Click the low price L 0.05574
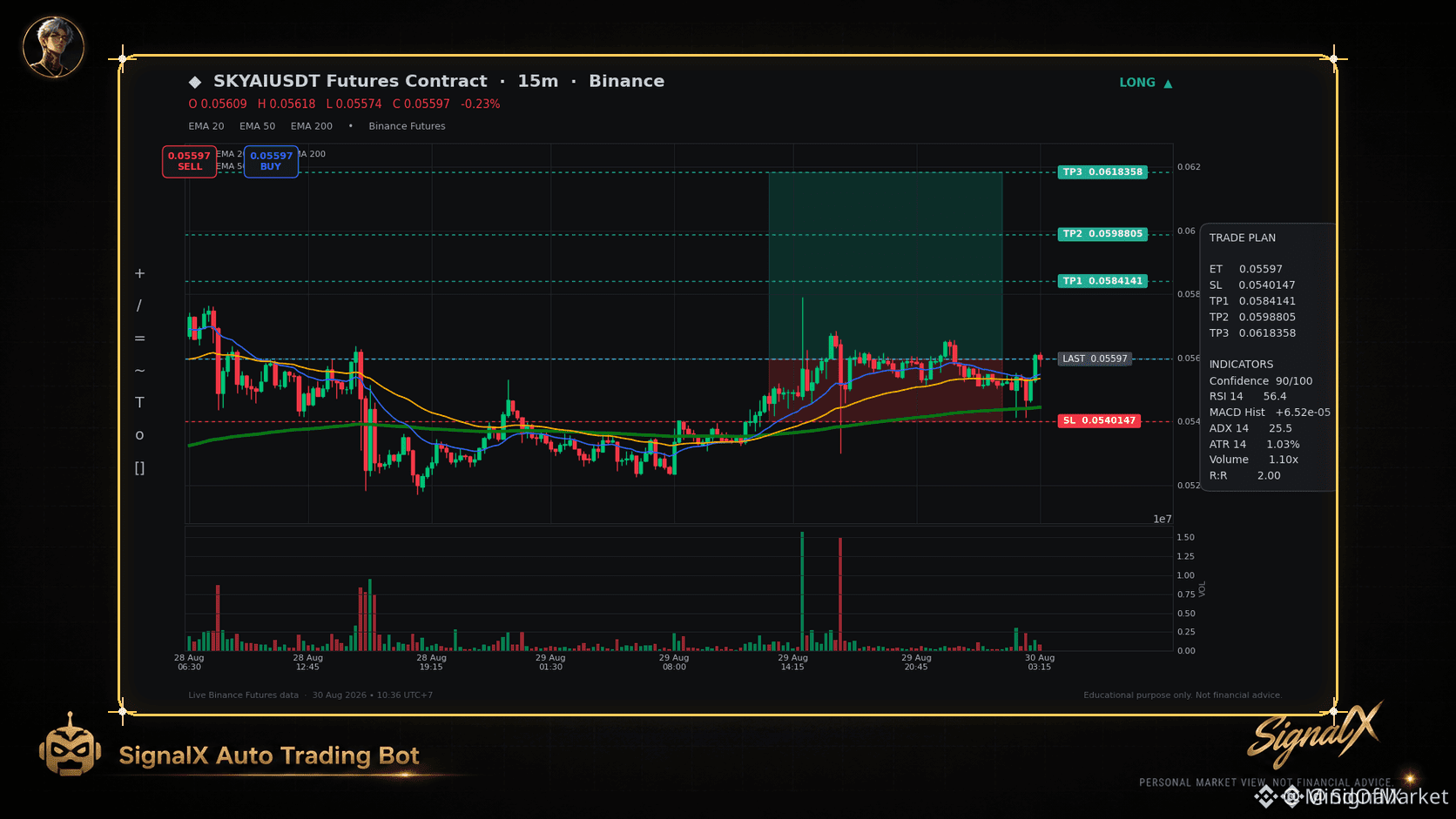Screen dimensions: 1456x819 tap(354, 104)
